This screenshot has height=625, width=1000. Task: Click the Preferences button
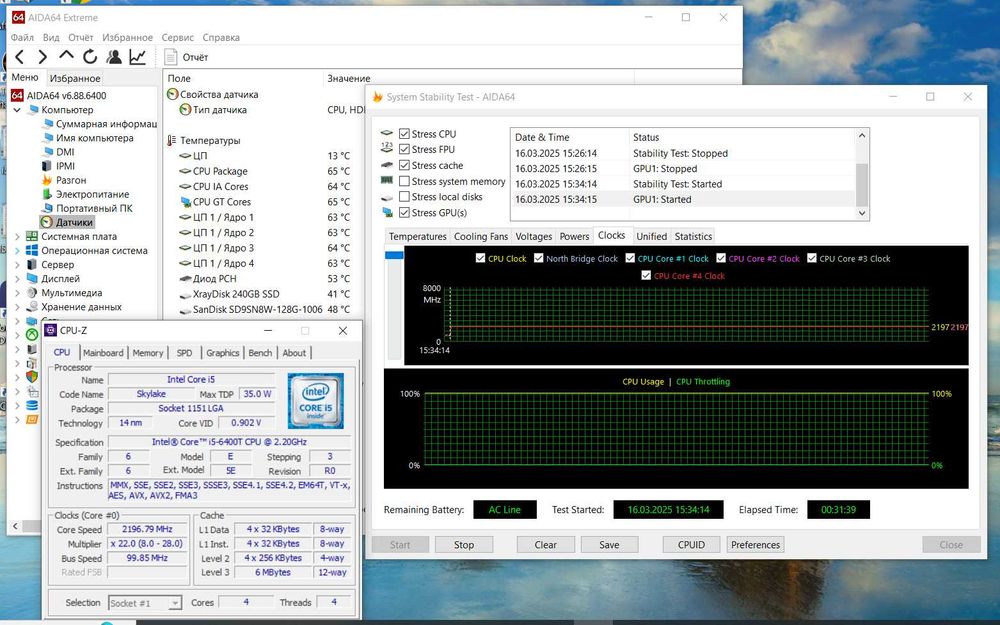point(755,545)
